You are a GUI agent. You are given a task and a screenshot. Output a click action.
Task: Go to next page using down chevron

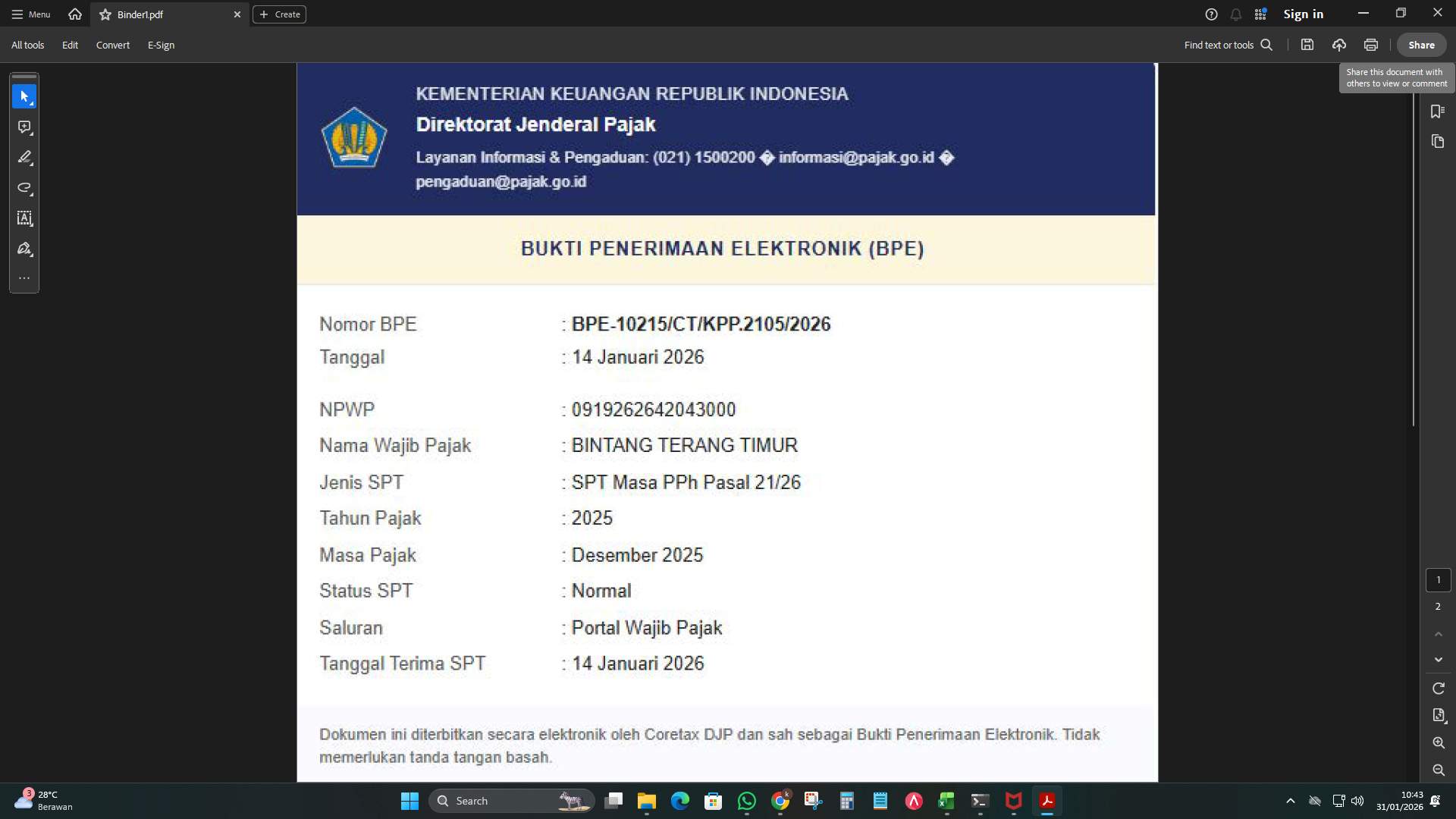(x=1438, y=660)
